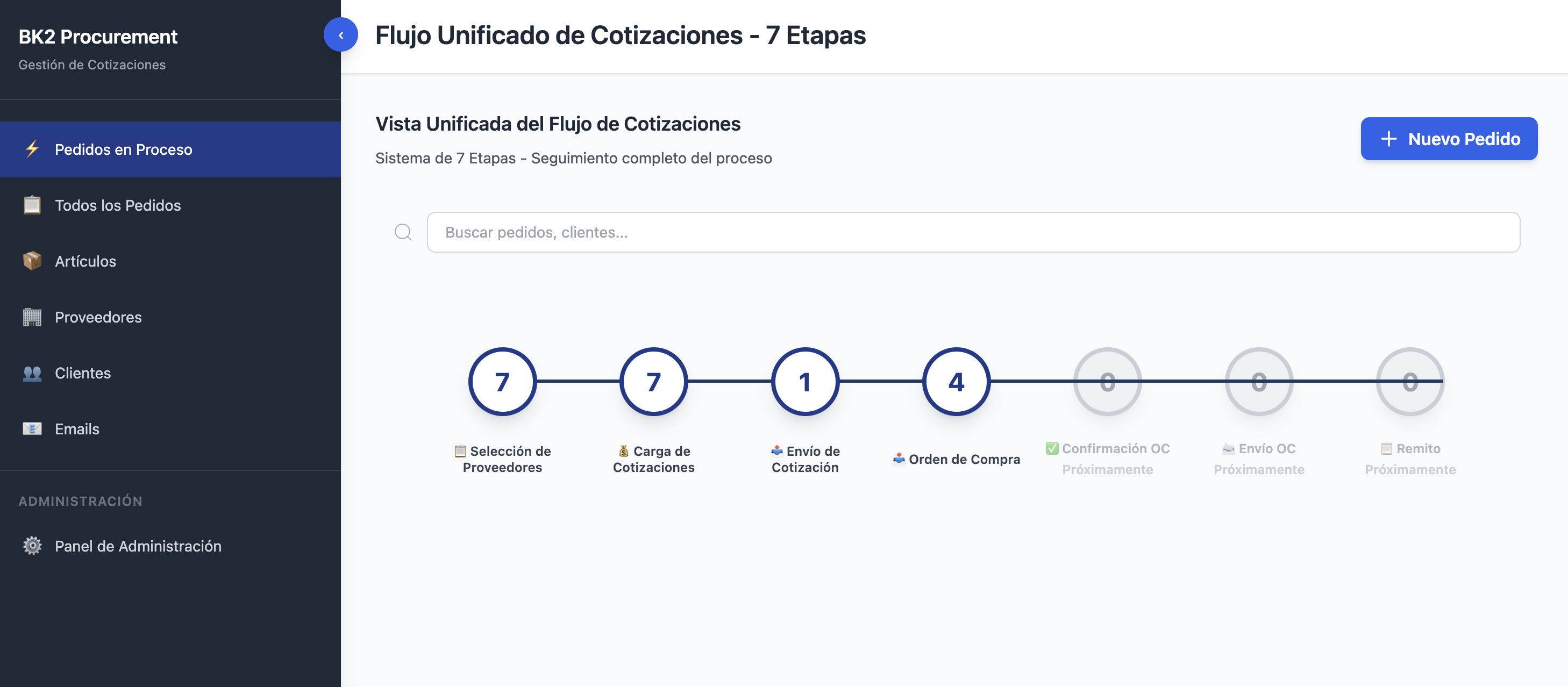The image size is (1568, 687).
Task: Click the Envío de Cotización stage circle showing 1
Action: (804, 382)
